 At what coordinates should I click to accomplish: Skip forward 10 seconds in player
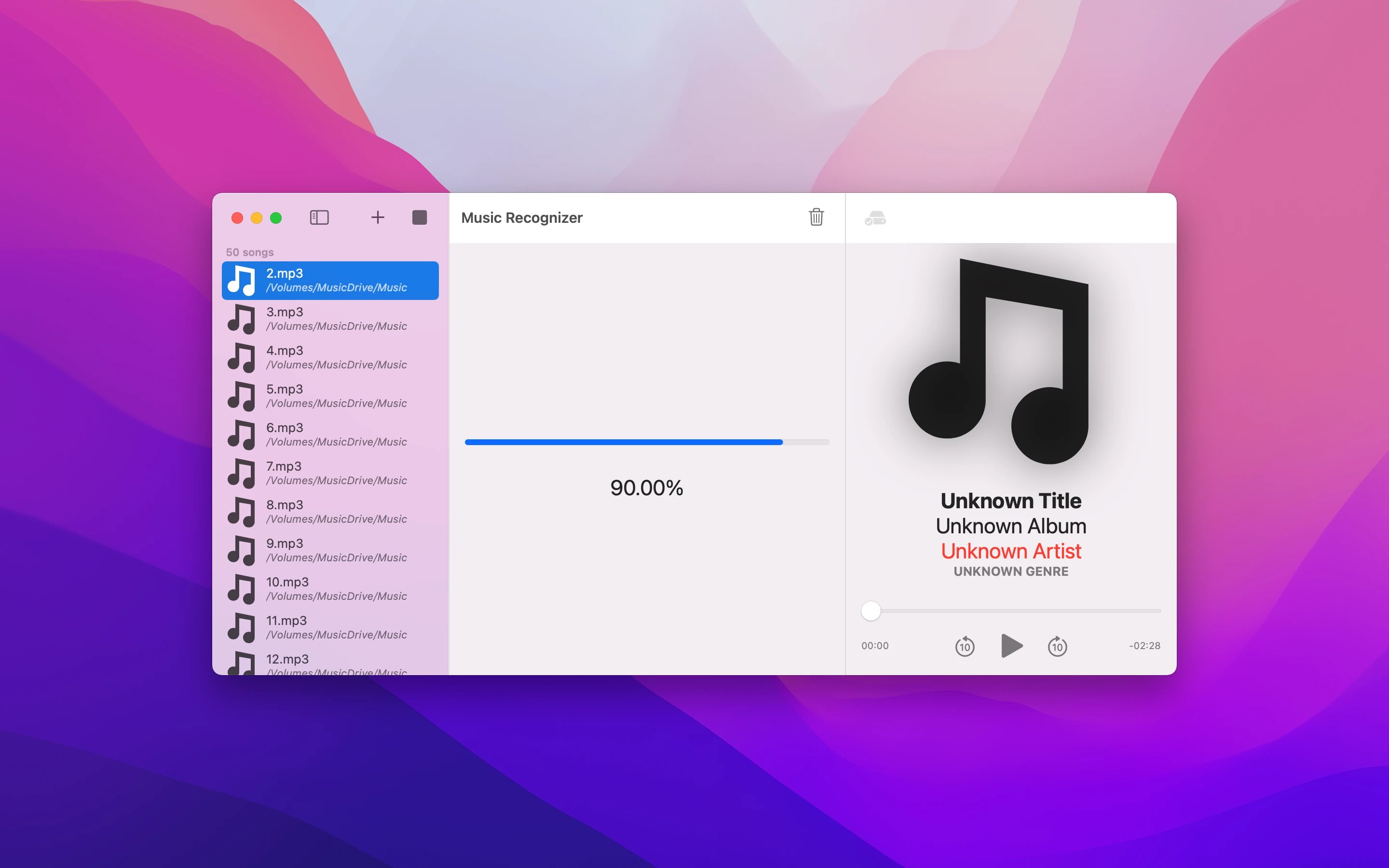[x=1057, y=646]
